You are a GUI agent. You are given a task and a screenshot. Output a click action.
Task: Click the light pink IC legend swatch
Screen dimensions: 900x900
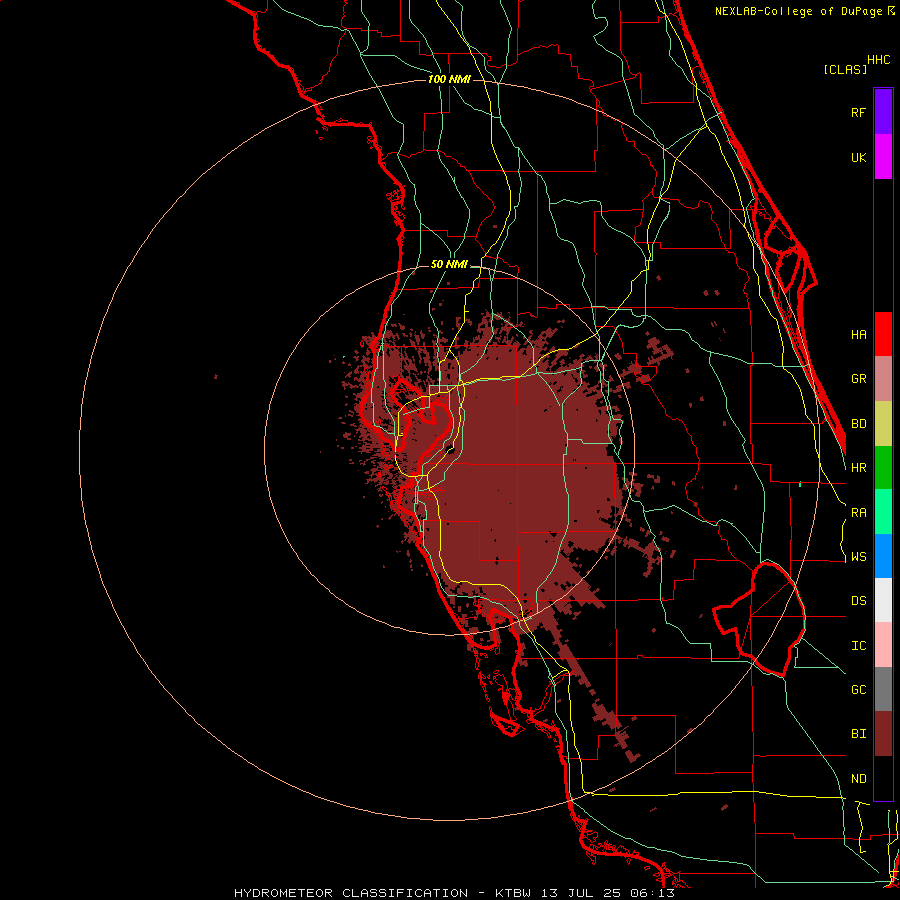click(x=883, y=645)
